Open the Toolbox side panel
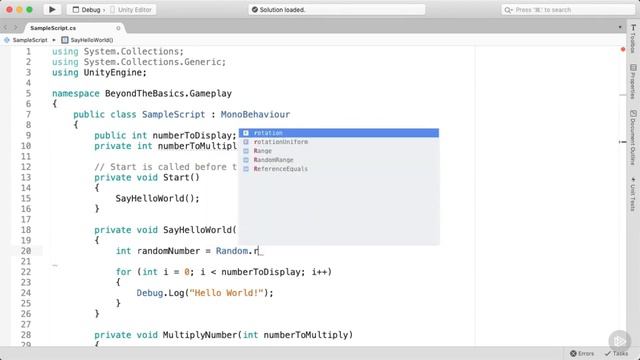The width and height of the screenshot is (640, 360). point(633,39)
